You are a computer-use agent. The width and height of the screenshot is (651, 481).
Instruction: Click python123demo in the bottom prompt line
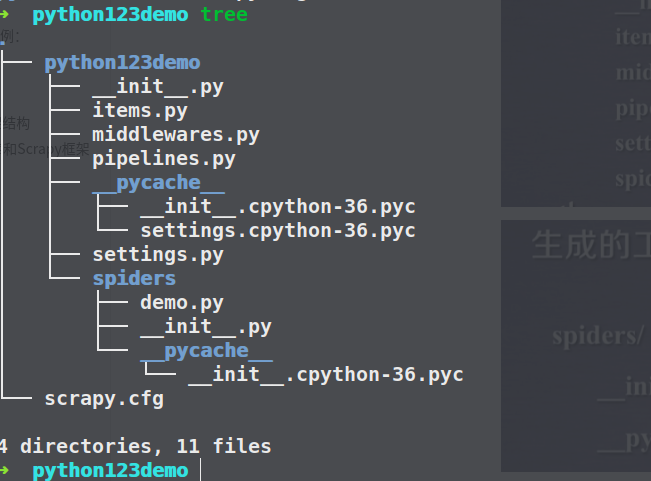[110, 471]
